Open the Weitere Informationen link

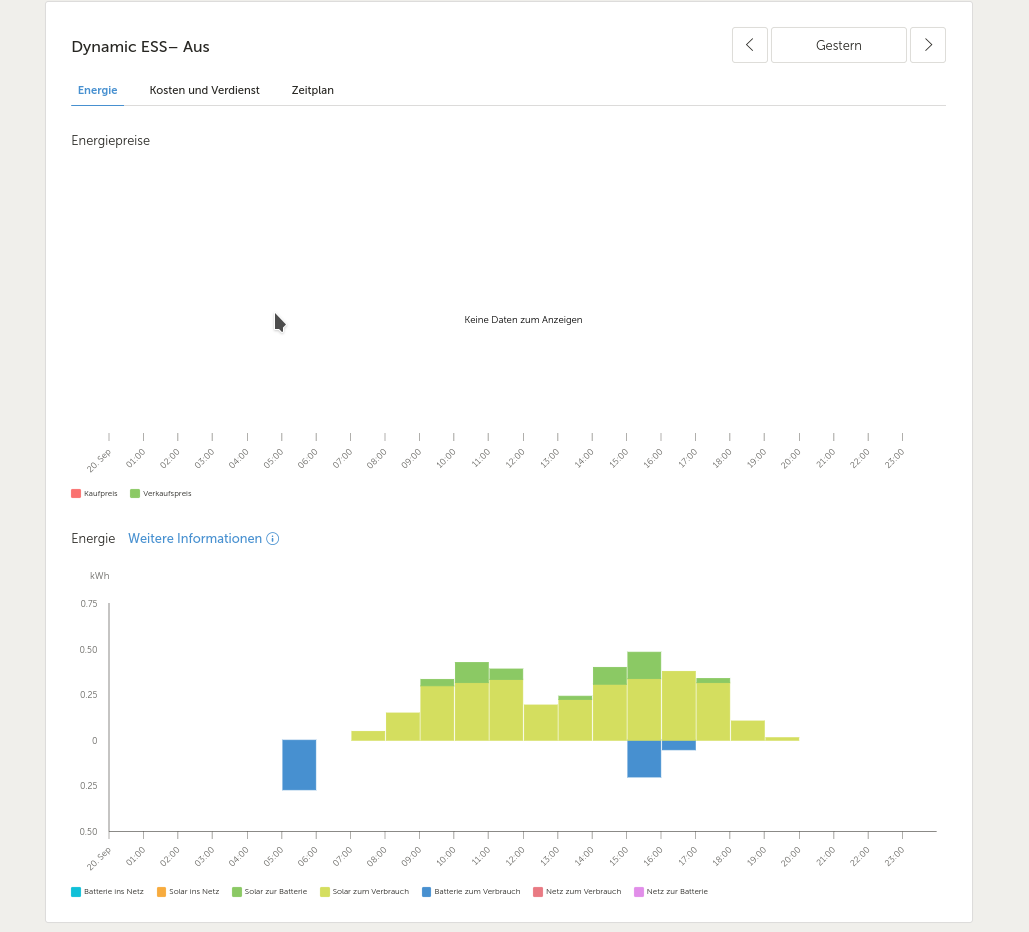(195, 538)
